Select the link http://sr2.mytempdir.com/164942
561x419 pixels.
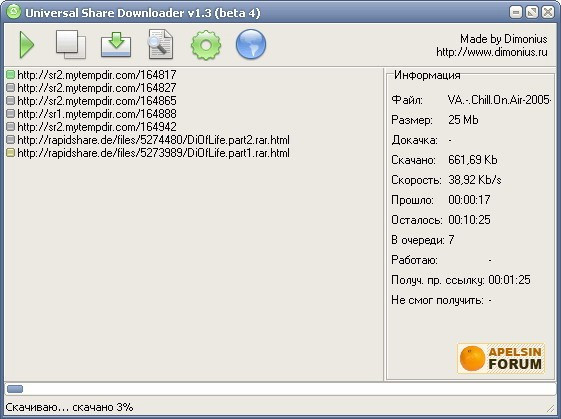pyautogui.click(x=97, y=127)
